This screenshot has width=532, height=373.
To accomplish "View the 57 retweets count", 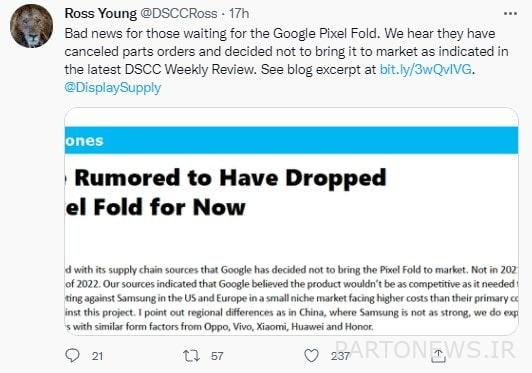I will (217, 356).
